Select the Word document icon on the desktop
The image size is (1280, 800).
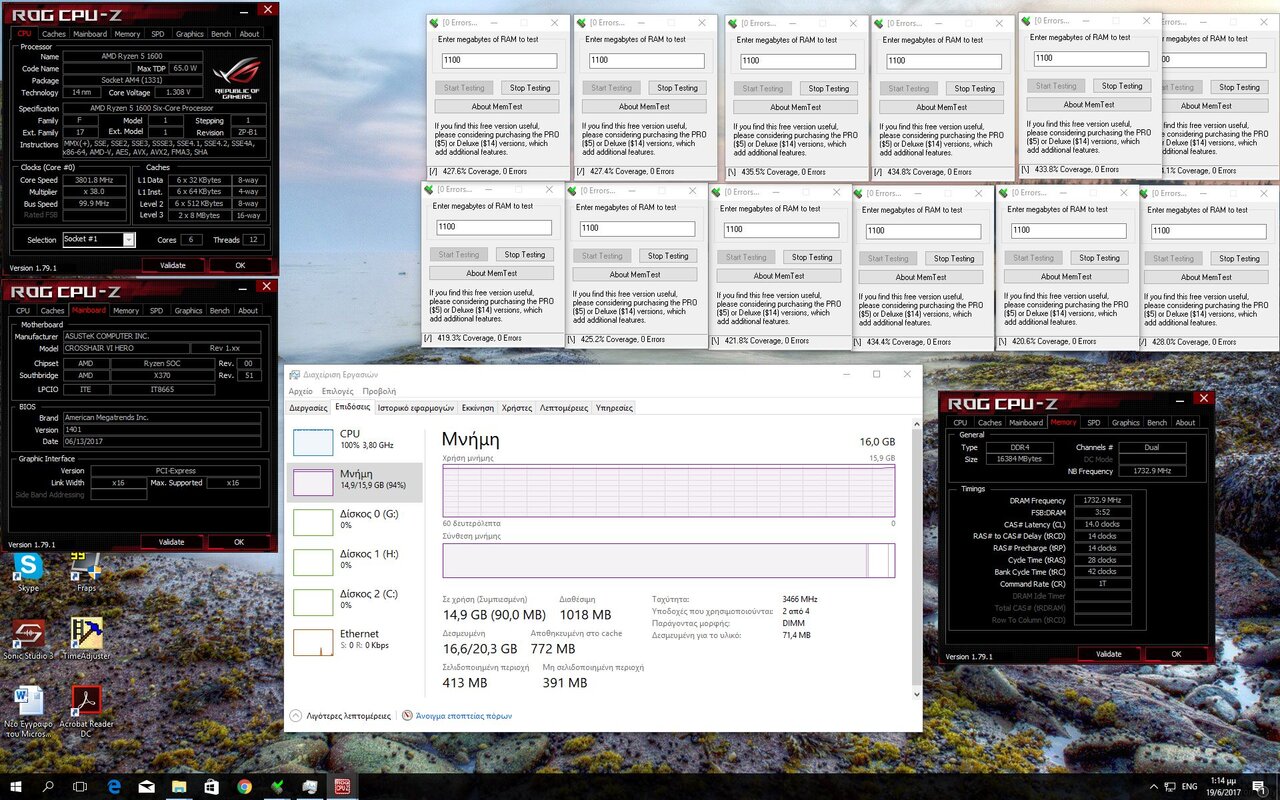28,712
